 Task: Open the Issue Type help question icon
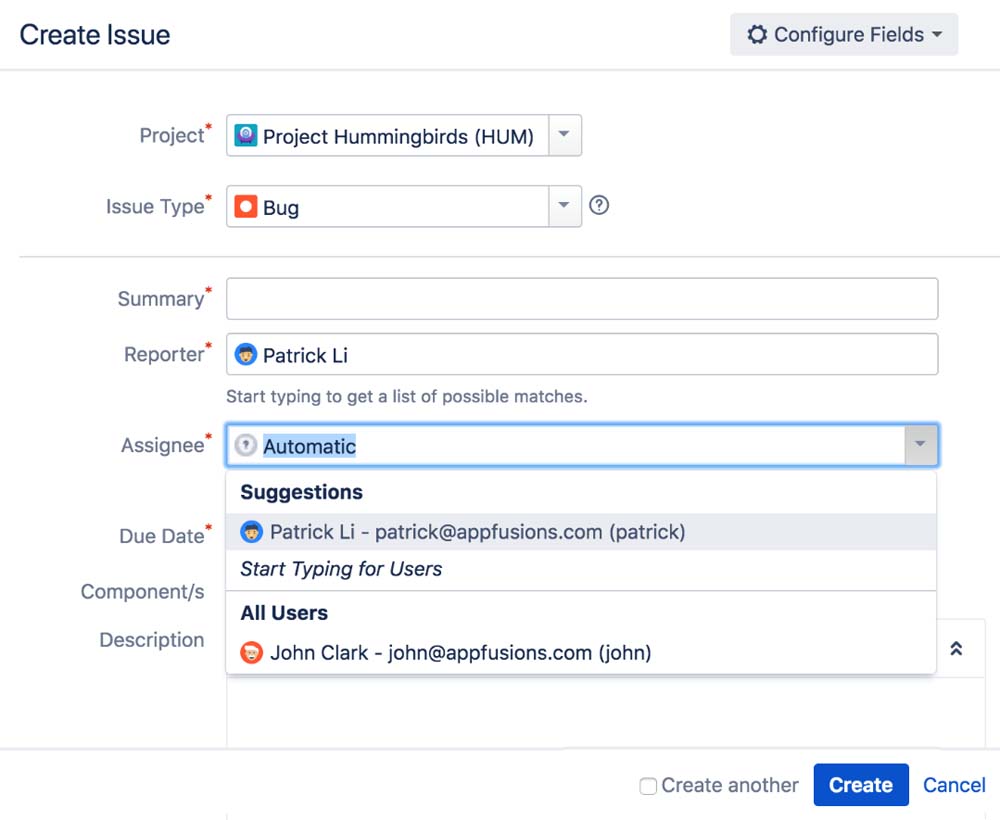tap(599, 206)
